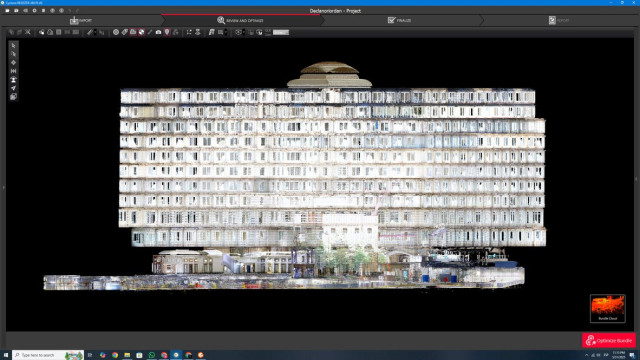The image size is (640, 360).
Task: Click the light input box at toolbar end
Action: point(281,32)
